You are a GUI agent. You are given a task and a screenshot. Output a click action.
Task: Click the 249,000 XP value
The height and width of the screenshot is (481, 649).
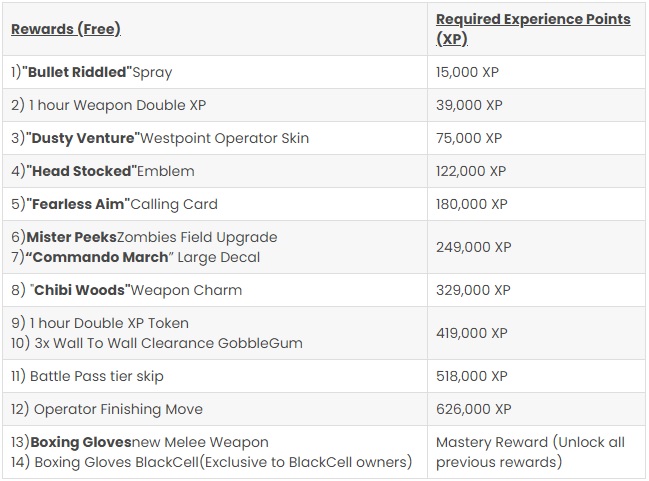coord(474,247)
